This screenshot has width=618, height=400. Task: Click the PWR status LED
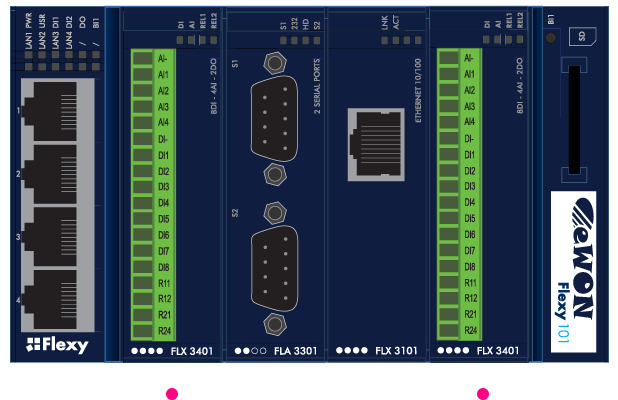28,55
